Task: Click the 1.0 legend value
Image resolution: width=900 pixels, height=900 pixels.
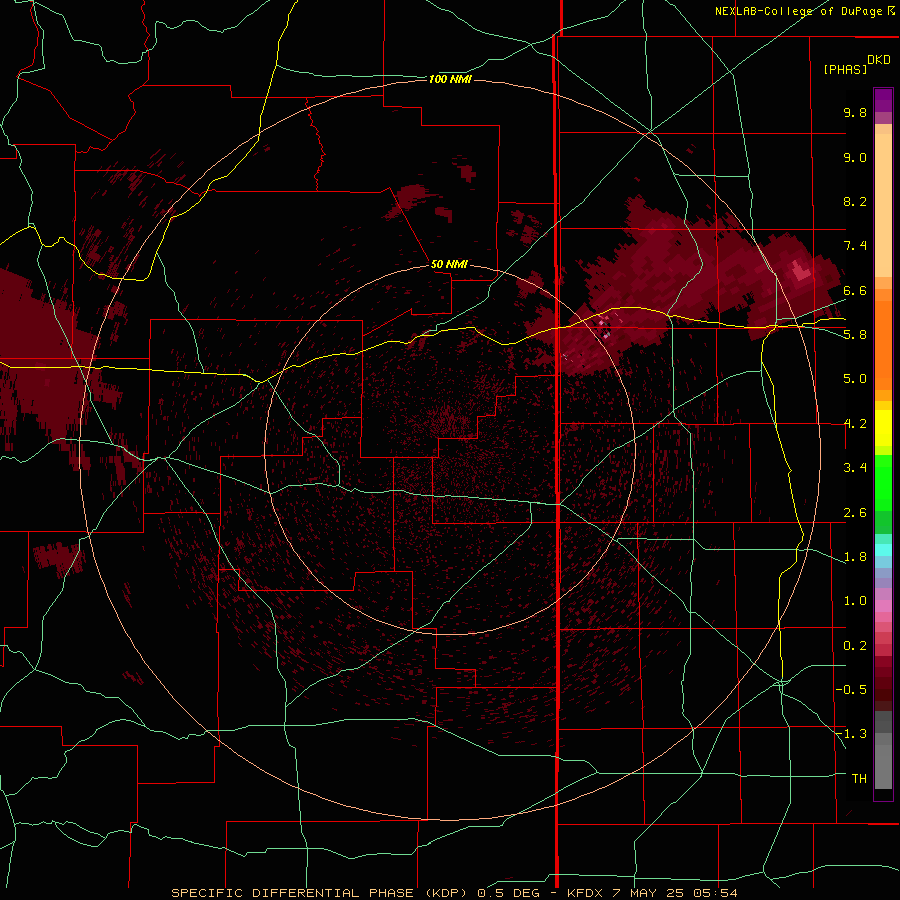Action: 855,601
